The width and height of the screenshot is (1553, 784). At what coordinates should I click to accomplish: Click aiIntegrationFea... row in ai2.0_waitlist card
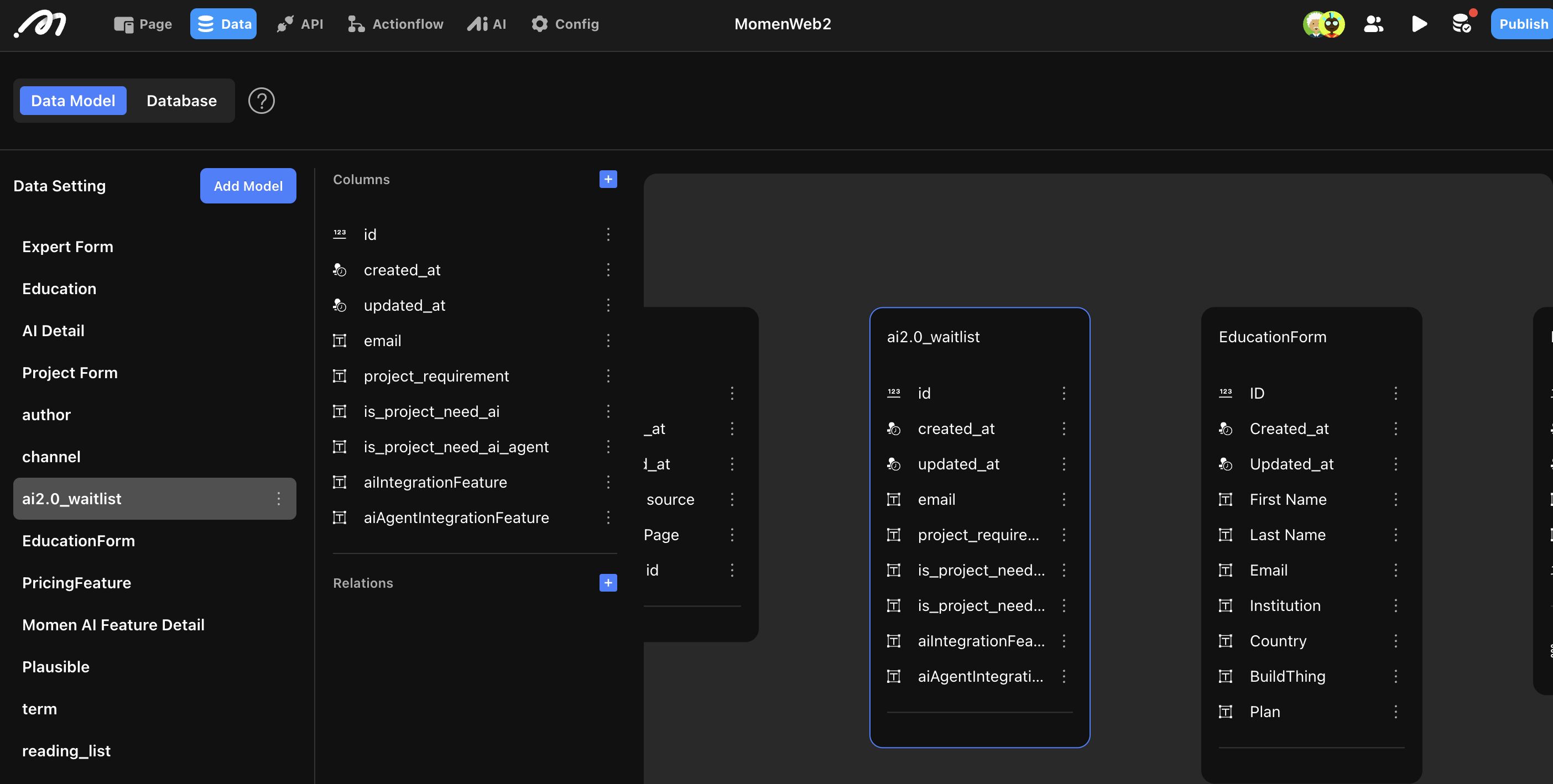click(x=979, y=641)
